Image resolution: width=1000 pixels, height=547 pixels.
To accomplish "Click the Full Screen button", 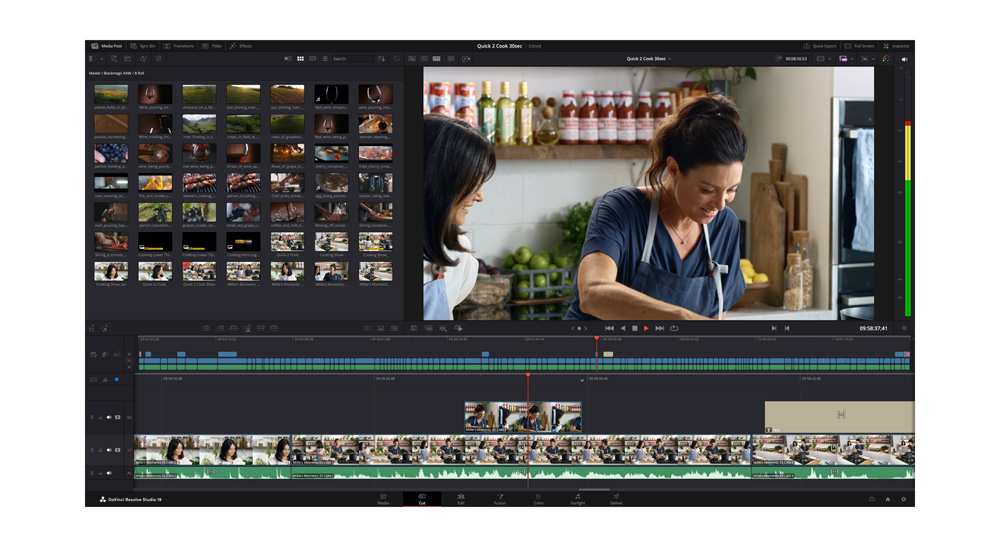I will click(x=859, y=46).
